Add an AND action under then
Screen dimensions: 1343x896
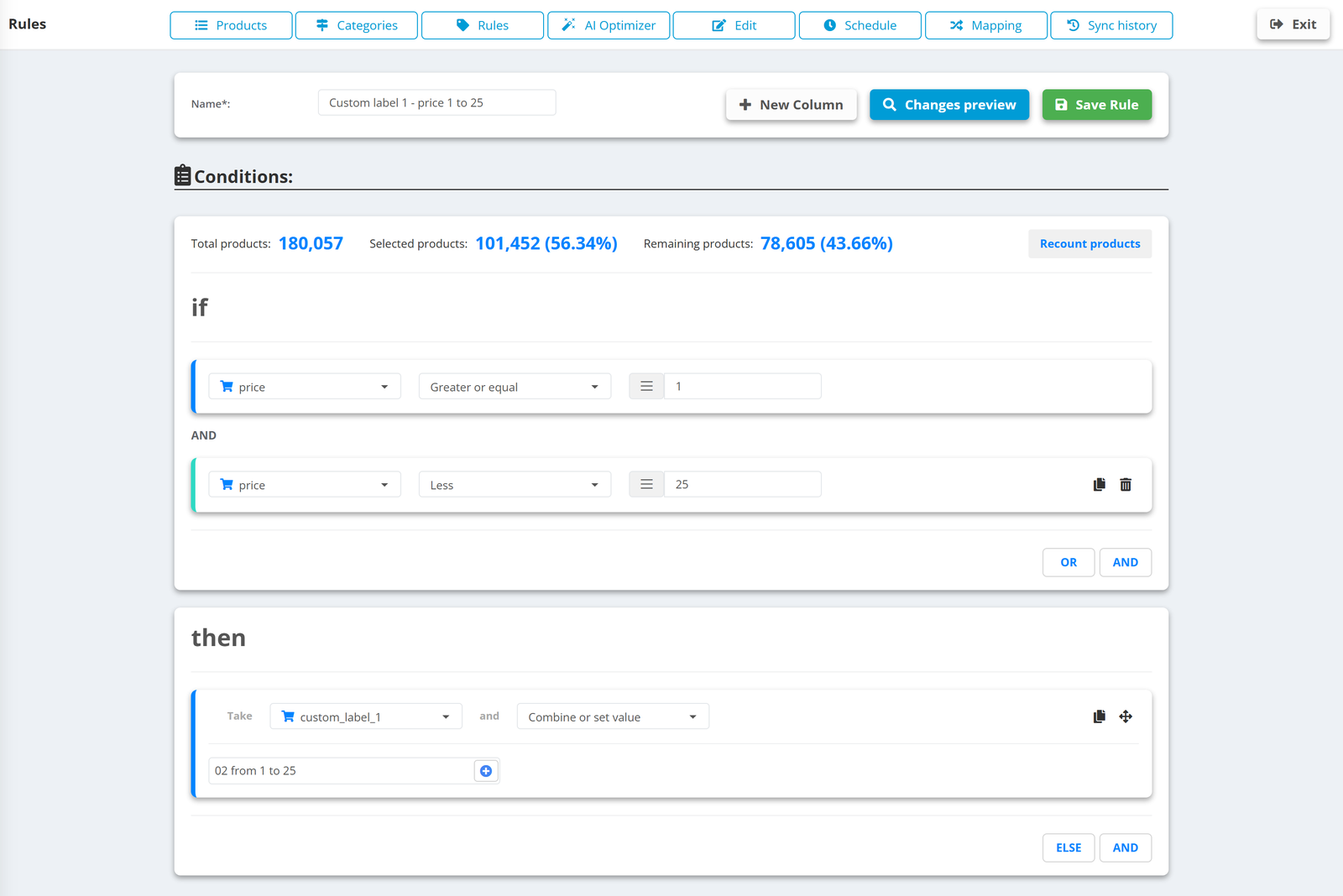click(x=1126, y=847)
